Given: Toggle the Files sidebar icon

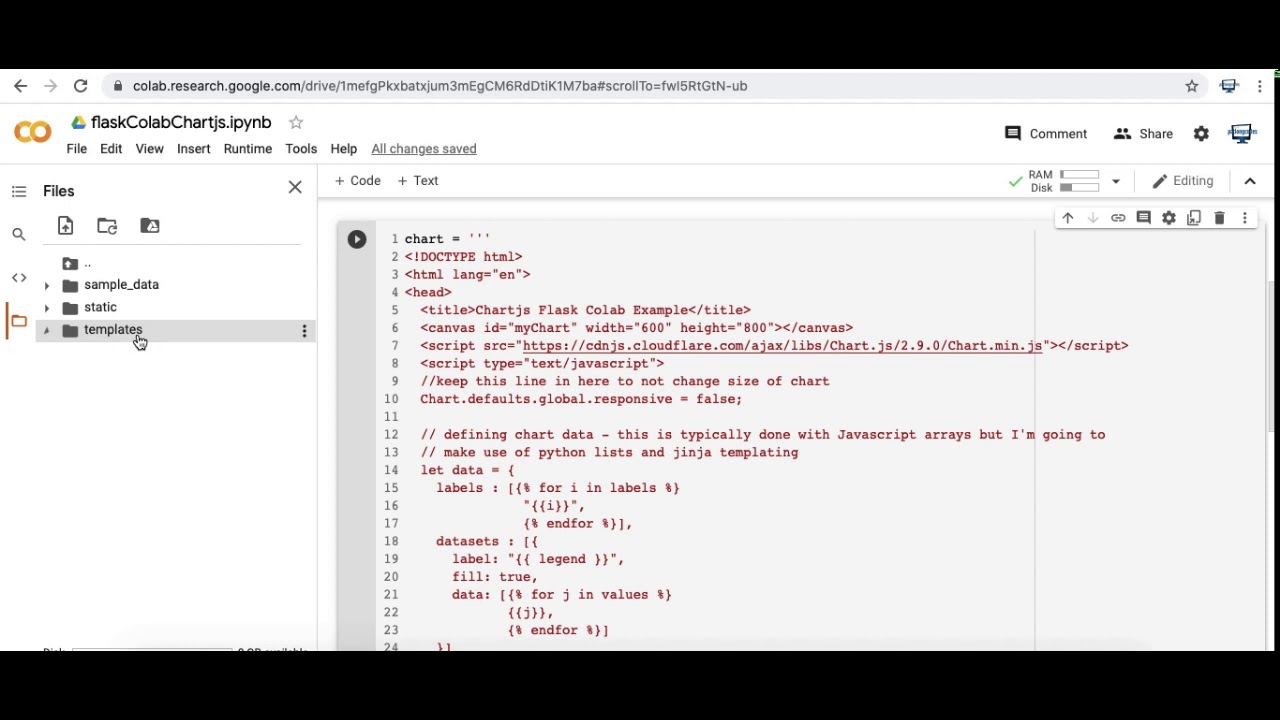Looking at the screenshot, I should pyautogui.click(x=19, y=321).
